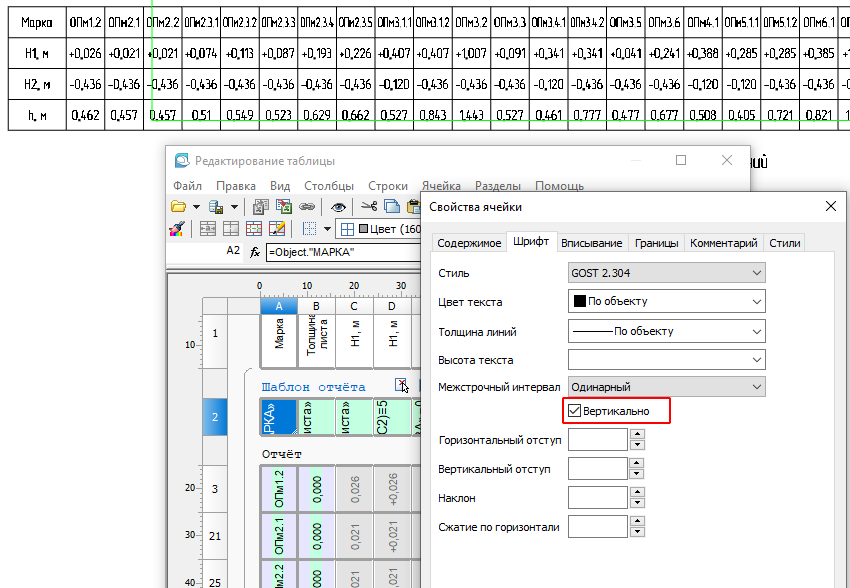The height and width of the screenshot is (588, 850).
Task: Click the save to database icon
Action: click(x=216, y=206)
